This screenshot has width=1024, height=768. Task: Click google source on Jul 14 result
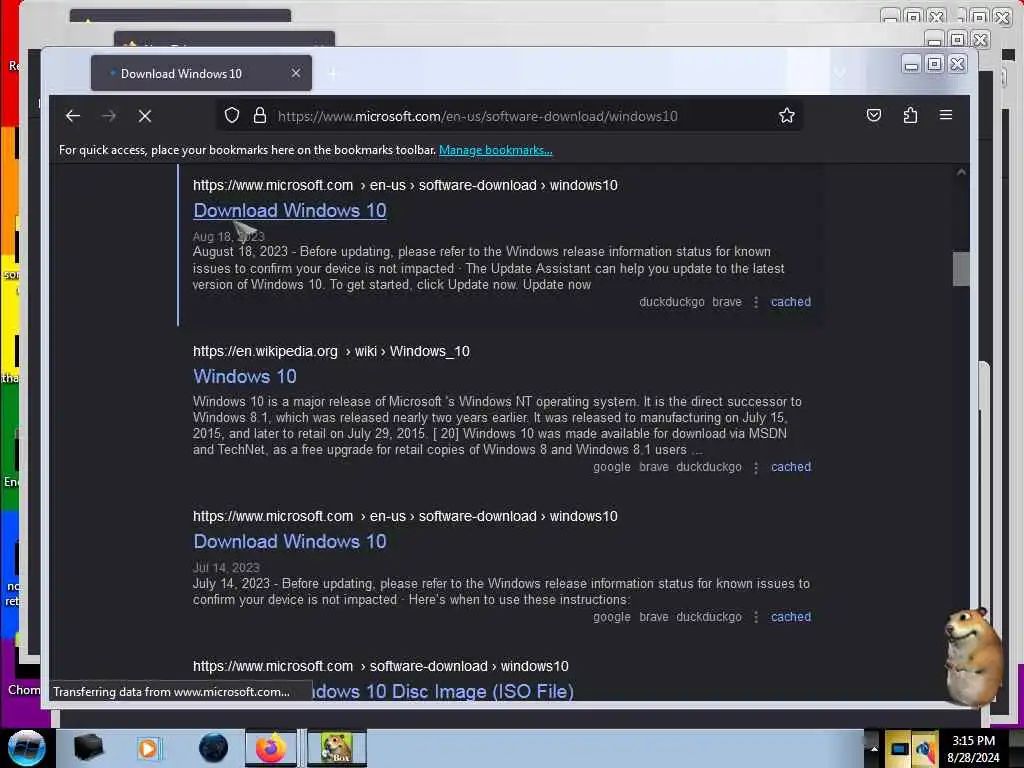tap(612, 616)
